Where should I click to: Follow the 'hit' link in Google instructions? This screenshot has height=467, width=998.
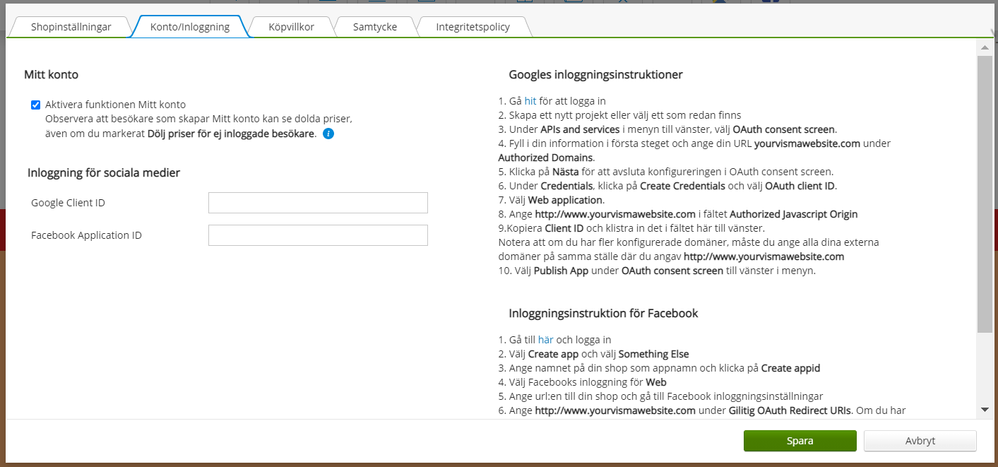point(530,101)
